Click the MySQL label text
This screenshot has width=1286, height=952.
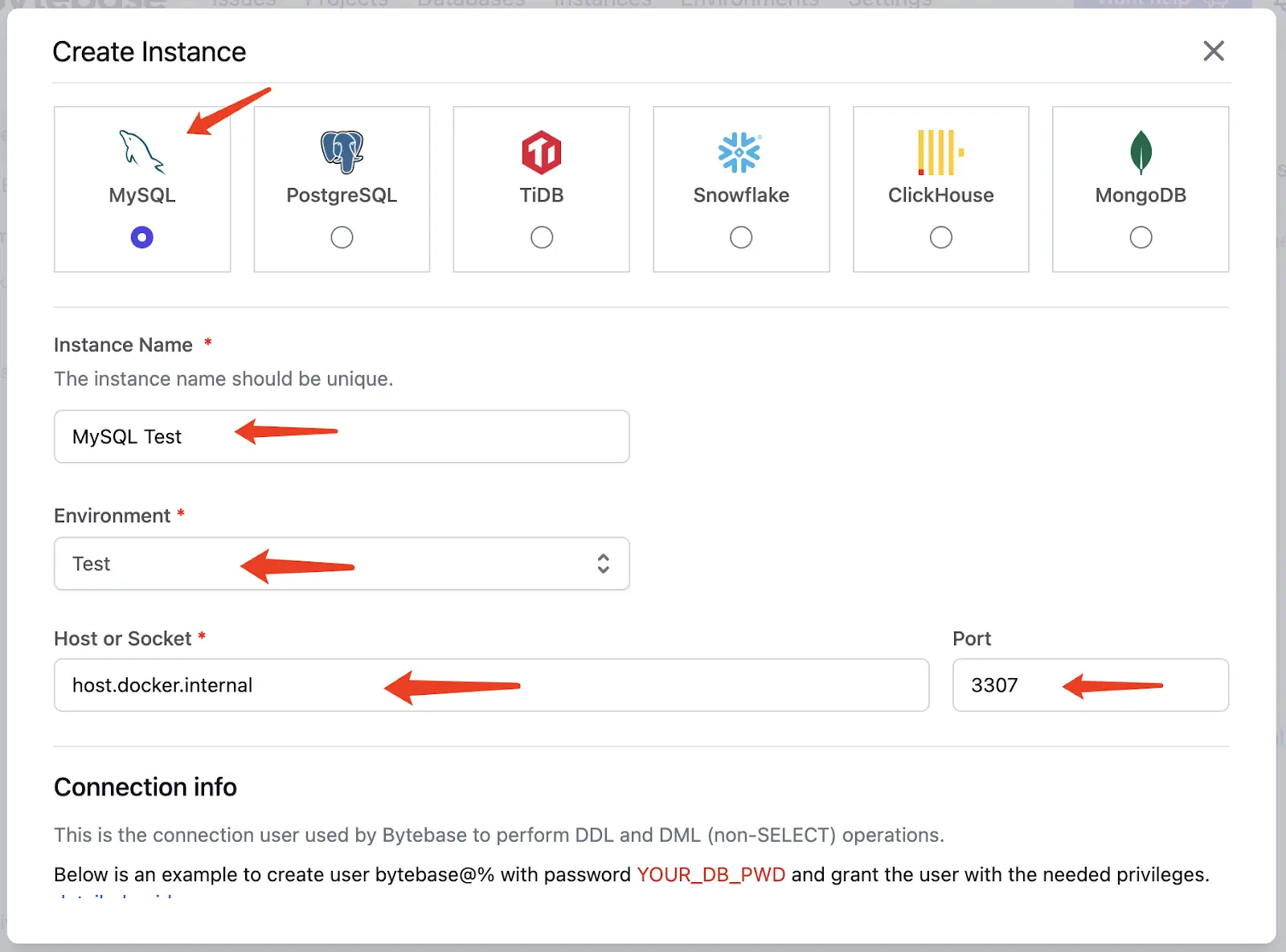click(x=142, y=195)
